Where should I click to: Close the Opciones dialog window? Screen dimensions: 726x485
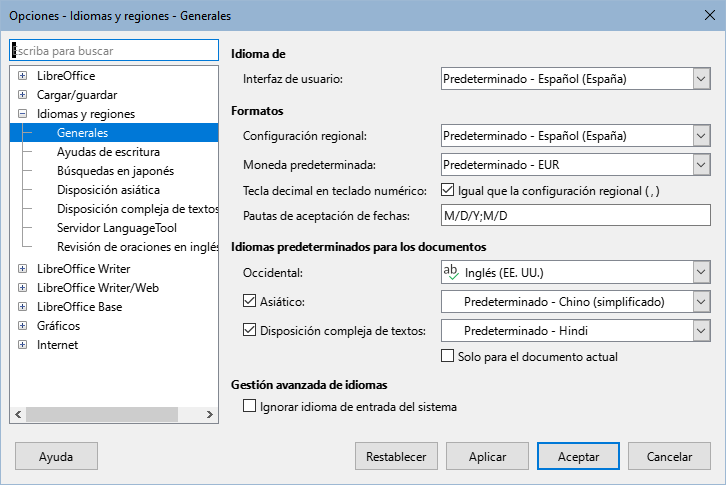[709, 15]
